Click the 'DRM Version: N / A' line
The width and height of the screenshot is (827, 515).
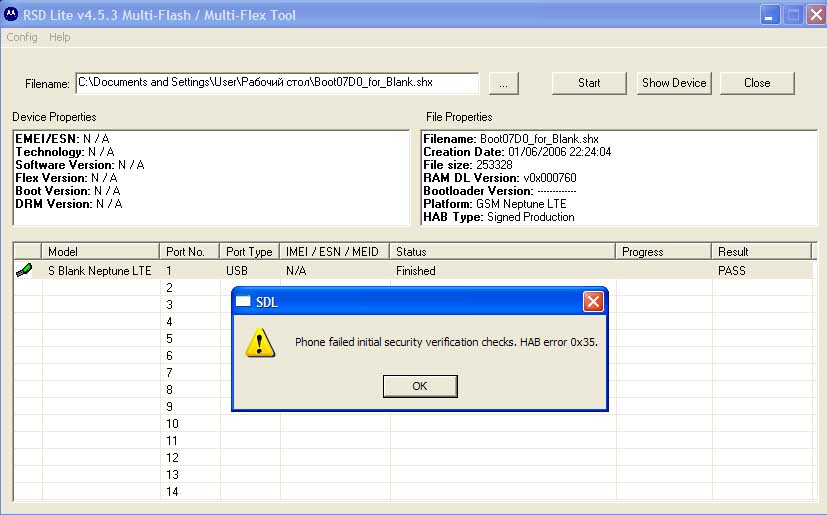pos(69,204)
